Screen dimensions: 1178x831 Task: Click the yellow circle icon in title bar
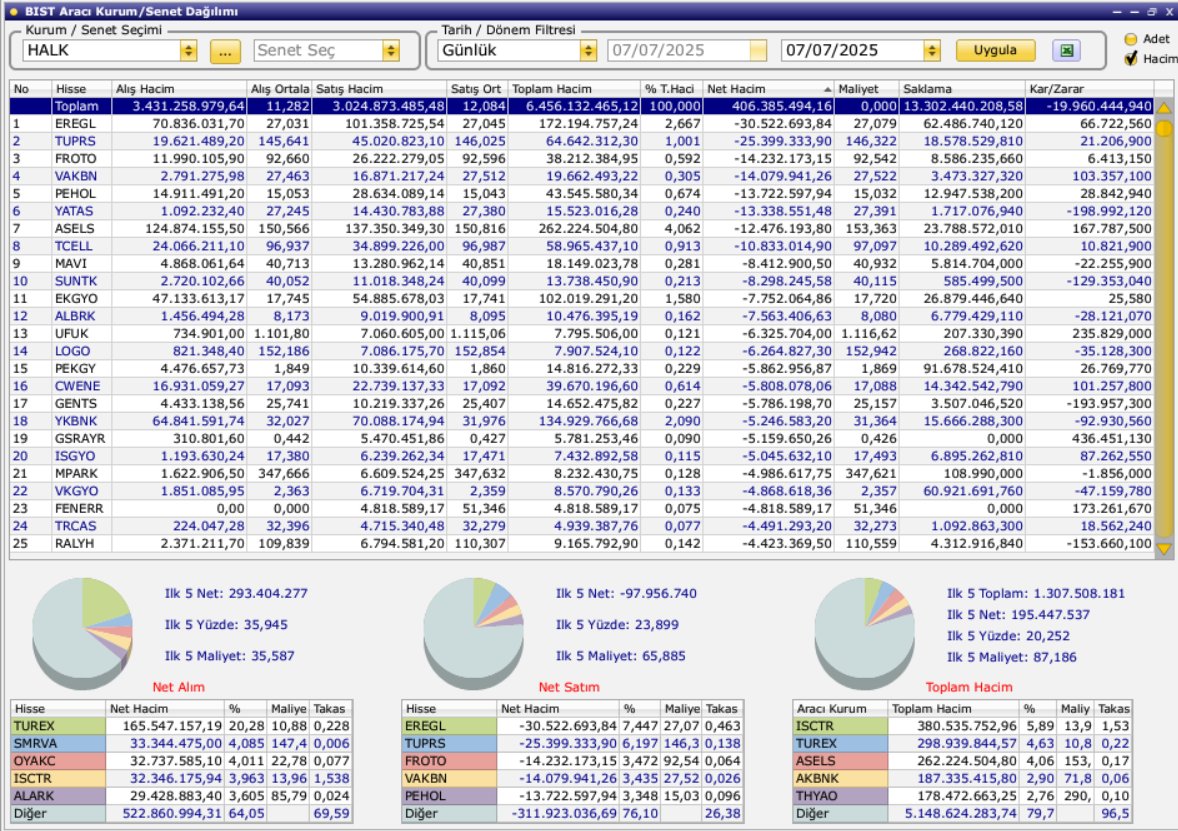[14, 11]
